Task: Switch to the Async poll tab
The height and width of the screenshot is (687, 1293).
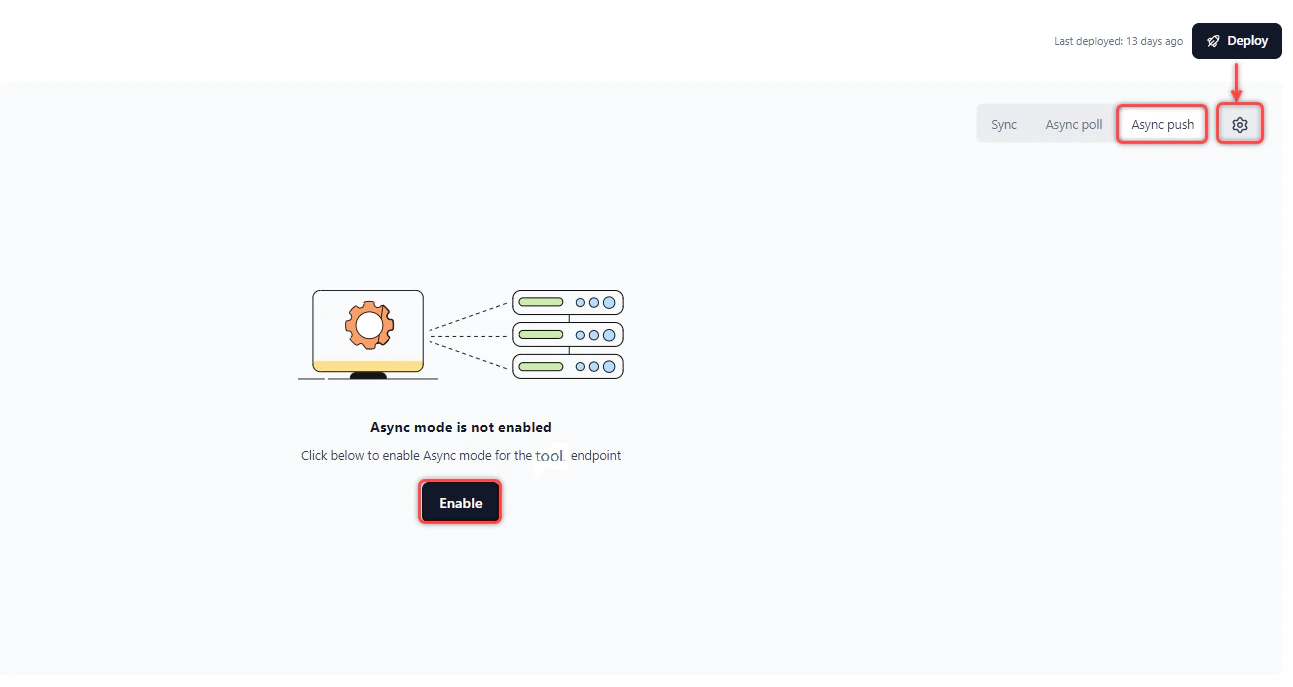Action: pos(1072,123)
